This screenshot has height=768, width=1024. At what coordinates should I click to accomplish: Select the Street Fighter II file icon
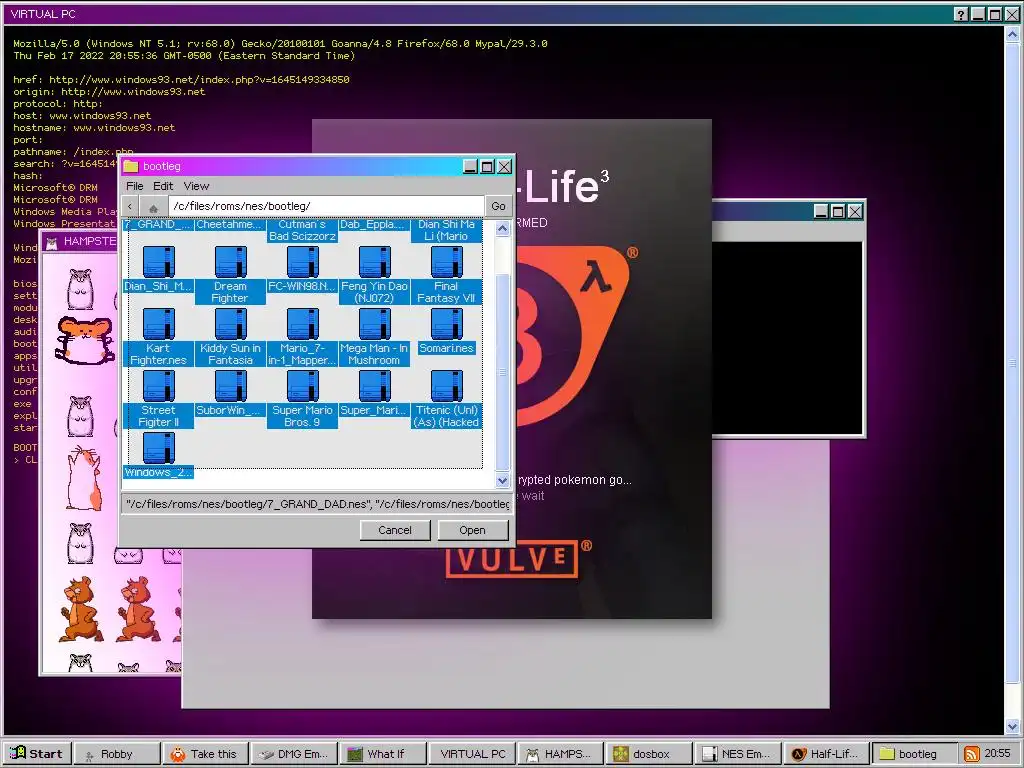tap(159, 386)
